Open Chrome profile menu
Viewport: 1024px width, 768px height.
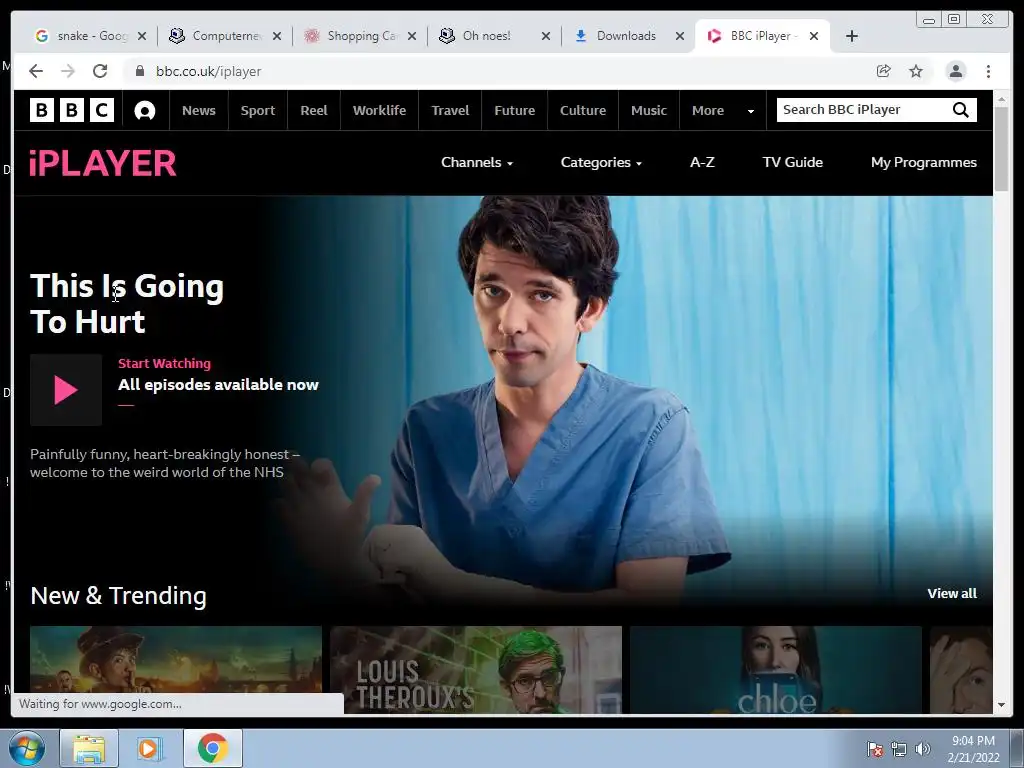955,71
